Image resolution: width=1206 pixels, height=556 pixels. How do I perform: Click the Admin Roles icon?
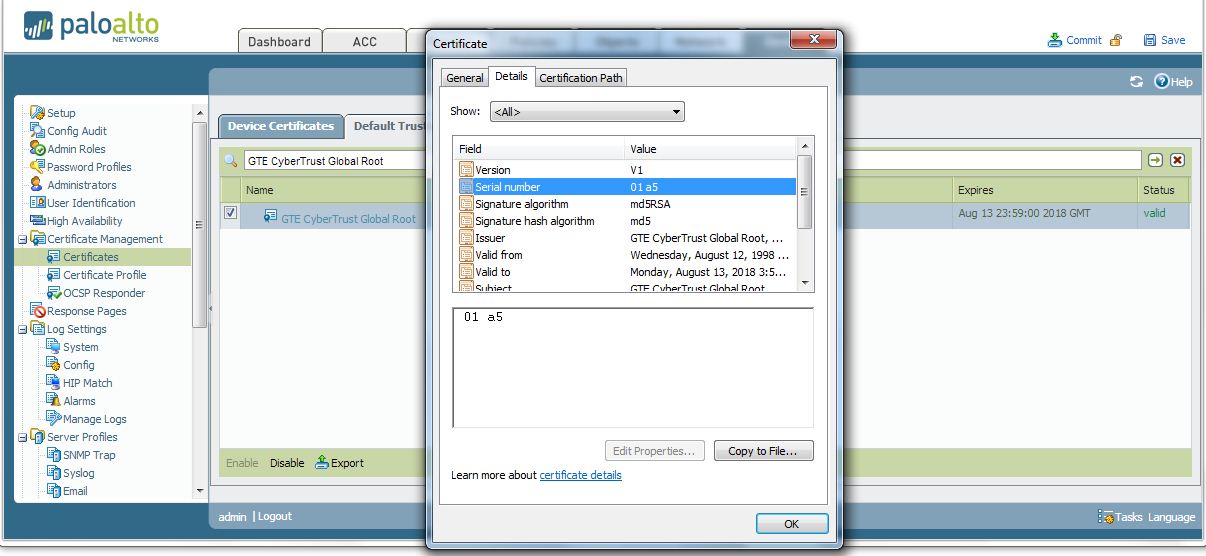pyautogui.click(x=37, y=149)
